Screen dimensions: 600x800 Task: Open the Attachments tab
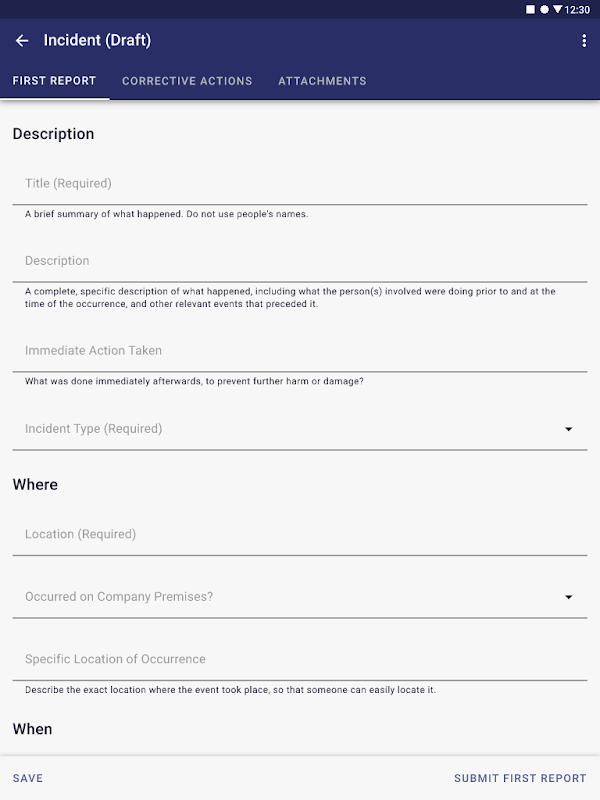(x=322, y=81)
